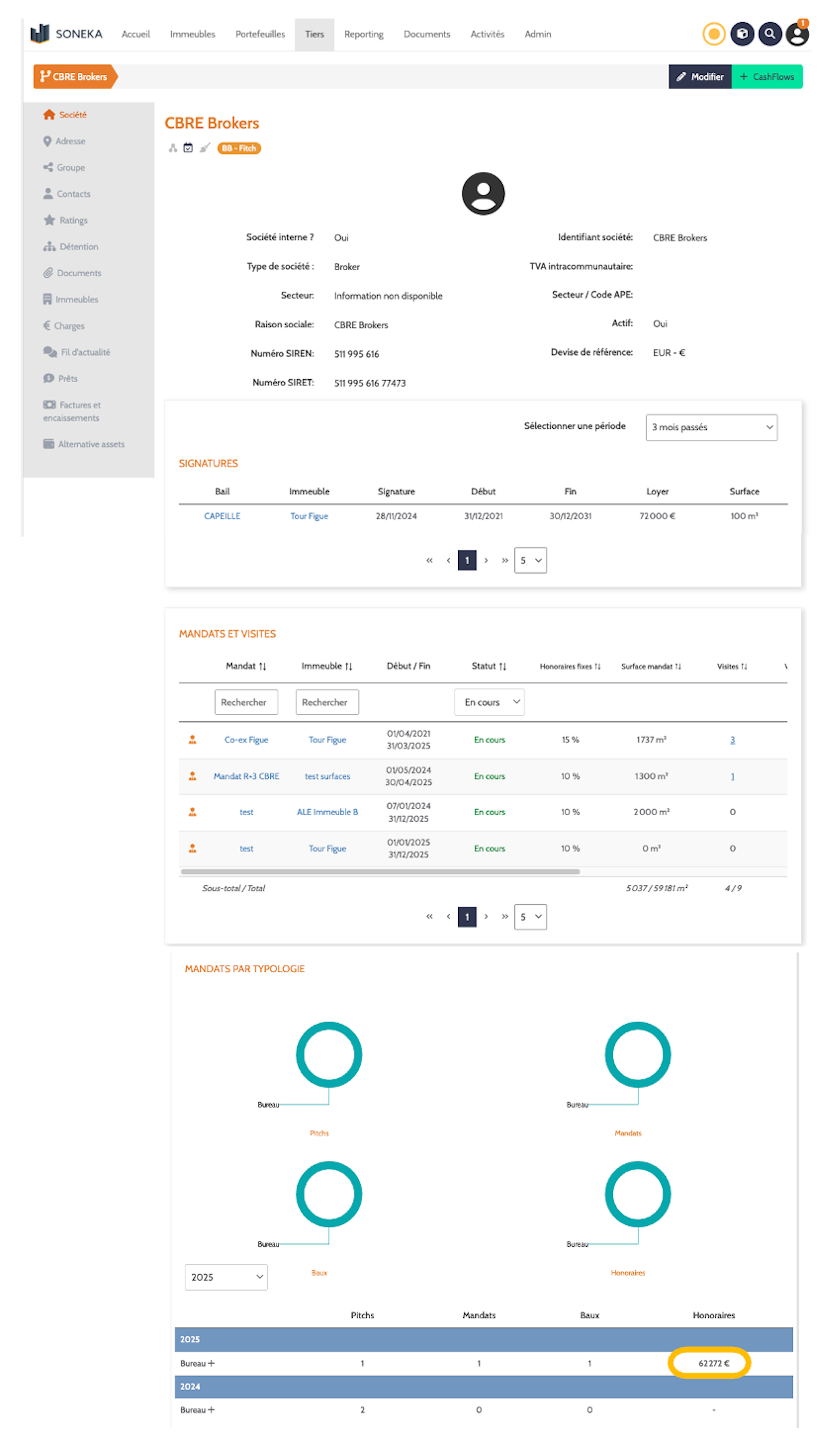
Task: Sort by Statut column
Action: (489, 666)
